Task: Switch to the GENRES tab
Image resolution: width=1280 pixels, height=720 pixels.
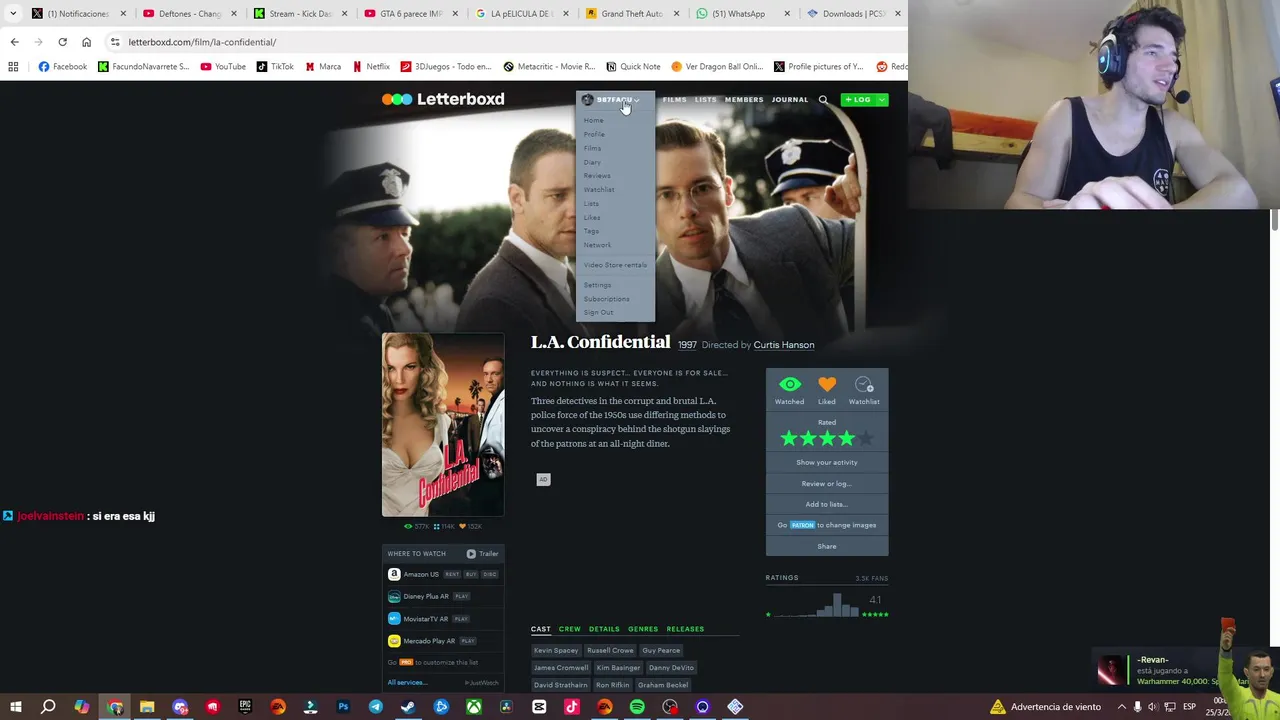Action: [x=643, y=629]
